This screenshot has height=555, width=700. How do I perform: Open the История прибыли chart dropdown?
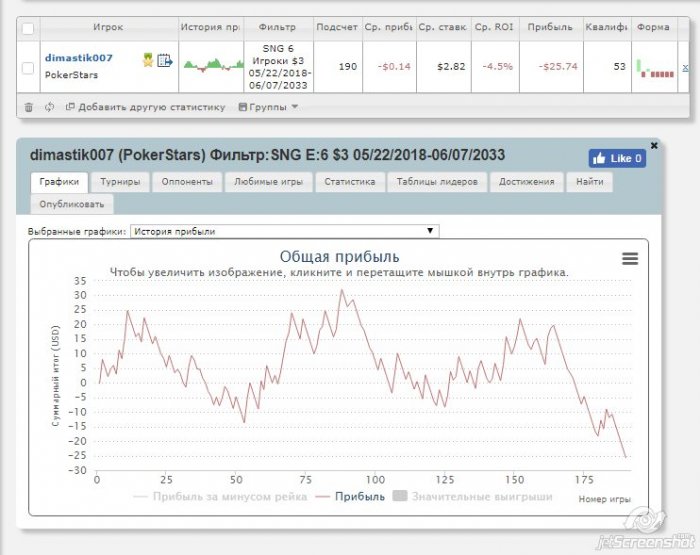pyautogui.click(x=285, y=231)
